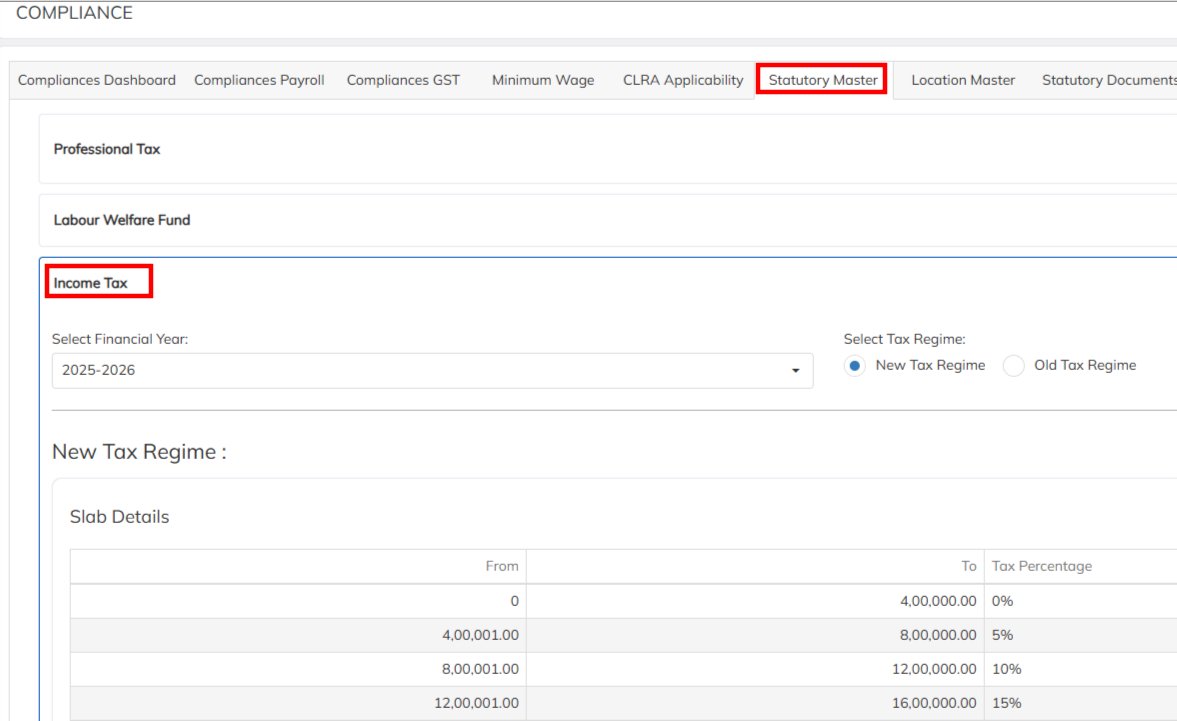This screenshot has height=721, width=1177.
Task: Open the Compliances GST tab
Action: (x=403, y=80)
